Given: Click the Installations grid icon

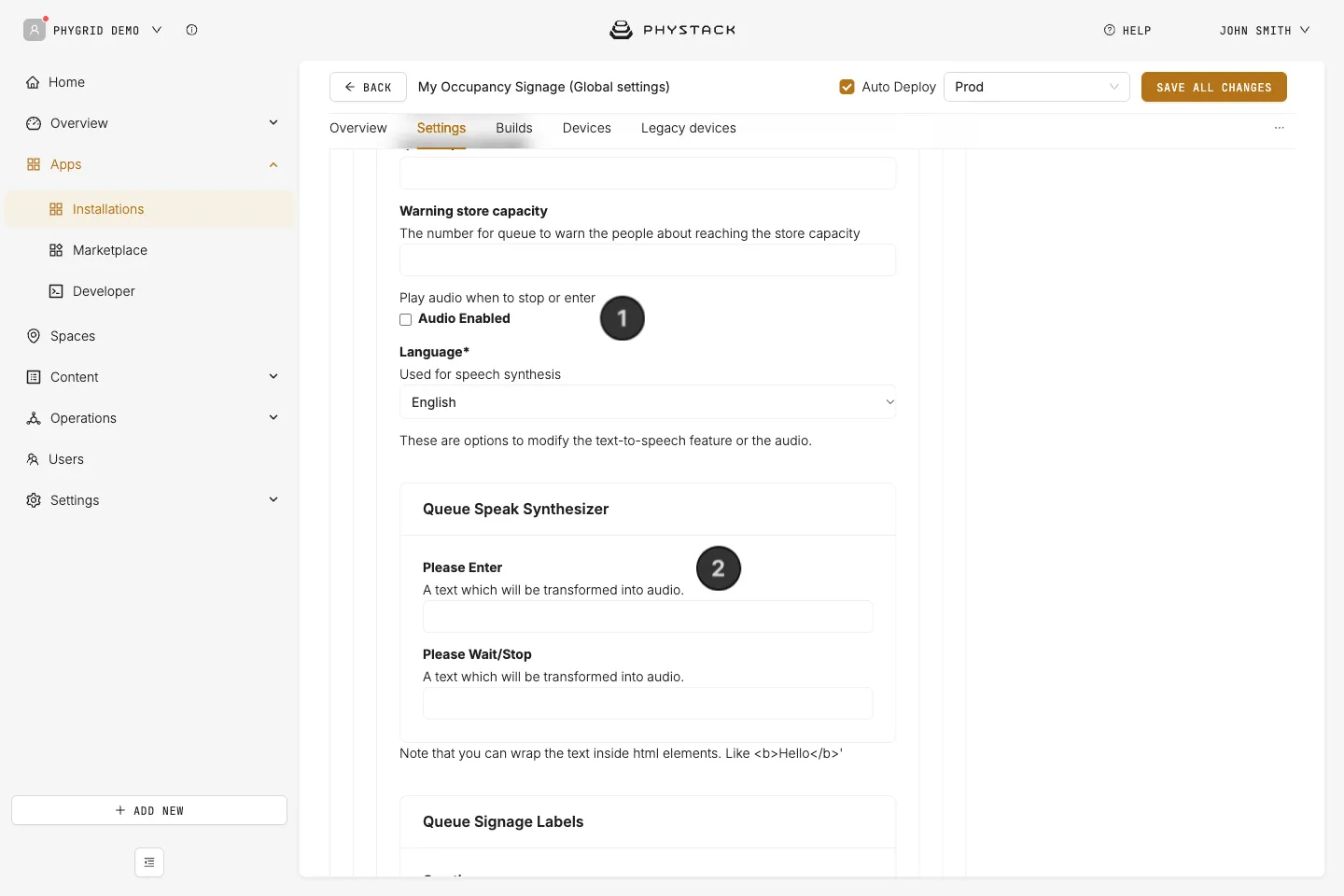Looking at the screenshot, I should tap(56, 209).
